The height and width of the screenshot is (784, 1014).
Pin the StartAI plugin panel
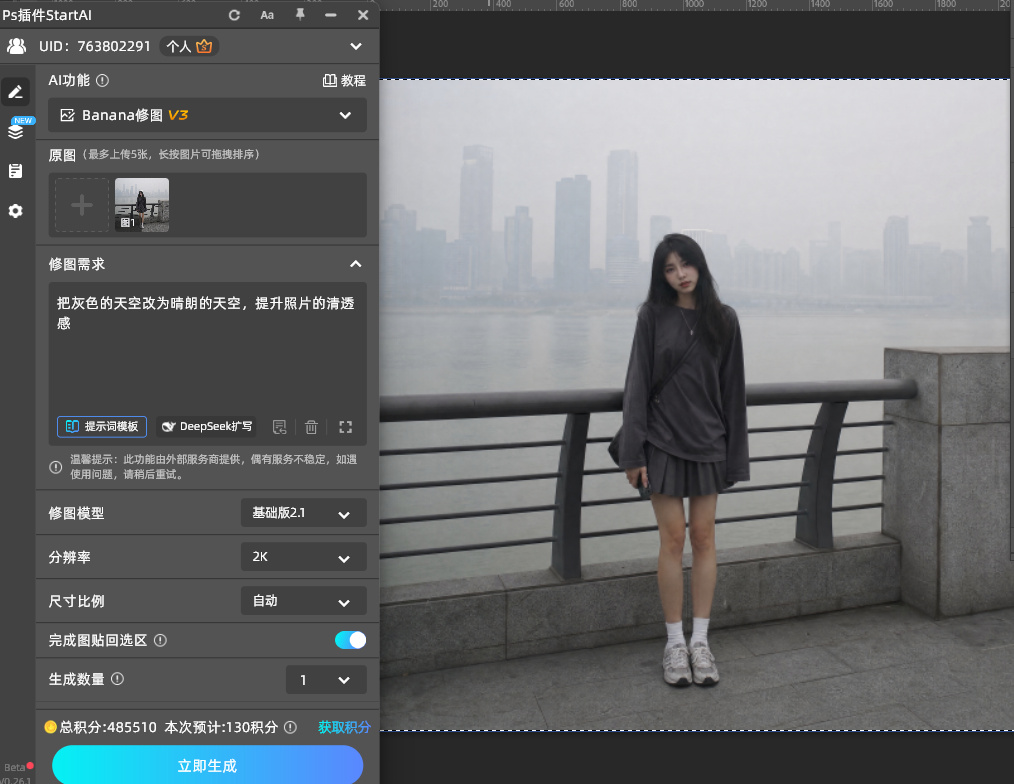pyautogui.click(x=300, y=14)
